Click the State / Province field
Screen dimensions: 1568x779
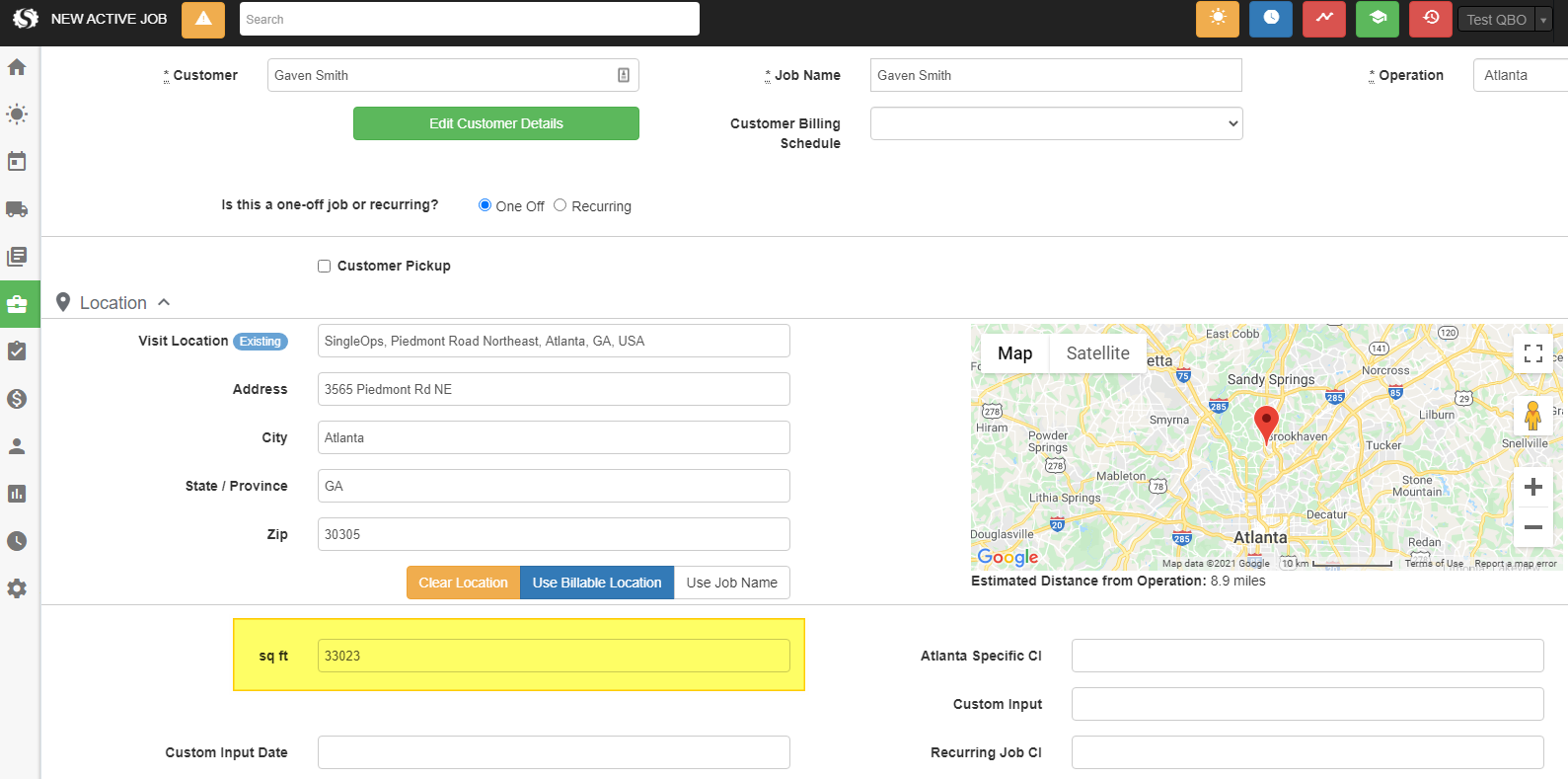pyautogui.click(x=554, y=486)
